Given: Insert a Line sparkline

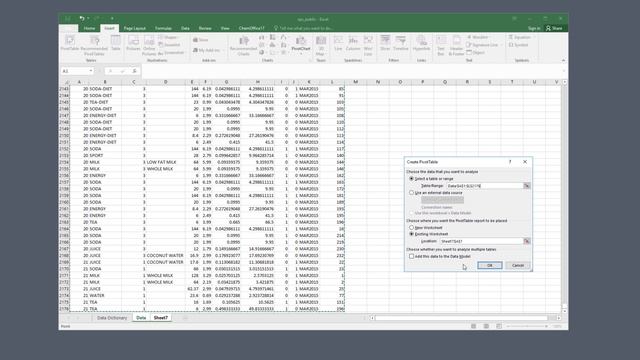Looking at the screenshot, I should click(x=338, y=43).
